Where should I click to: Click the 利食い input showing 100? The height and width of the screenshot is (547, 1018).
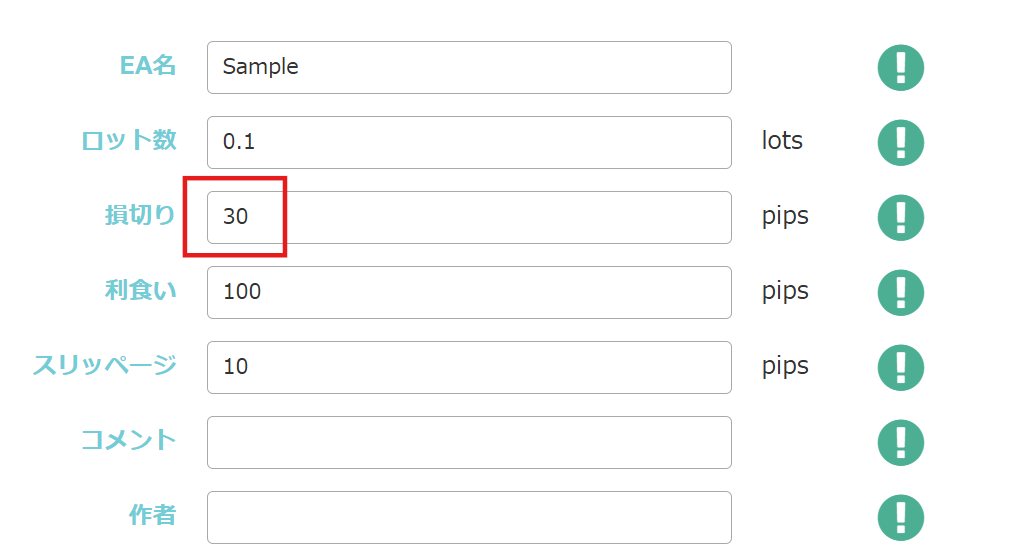click(469, 292)
